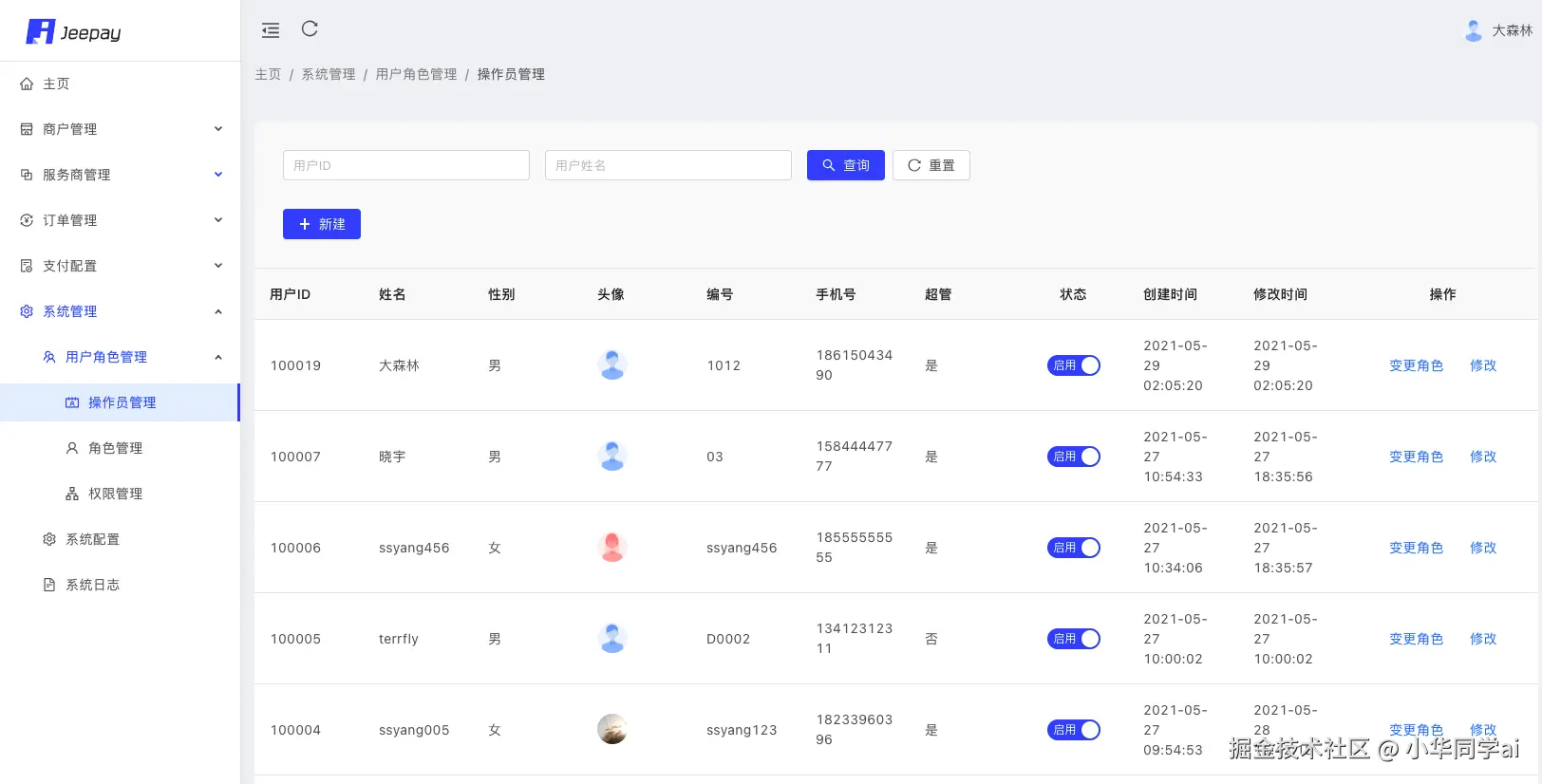Click 修改 for user 大森林
Screen dimensions: 1542x784
tap(1483, 365)
